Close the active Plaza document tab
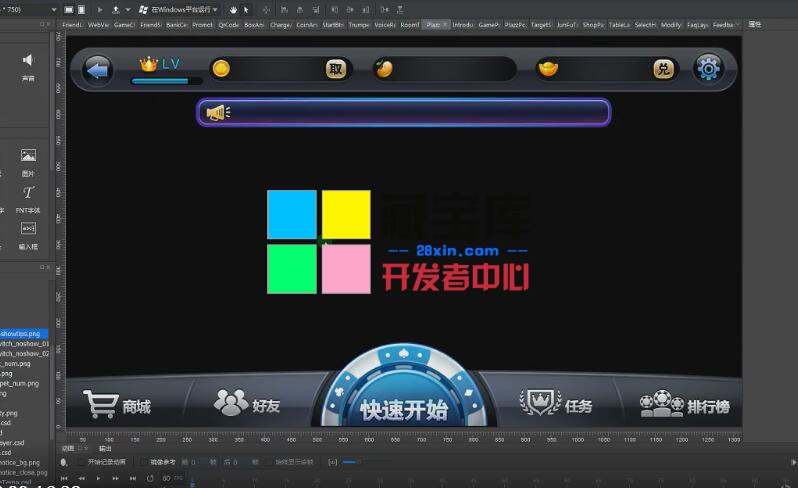This screenshot has height=488, width=798. (x=445, y=24)
